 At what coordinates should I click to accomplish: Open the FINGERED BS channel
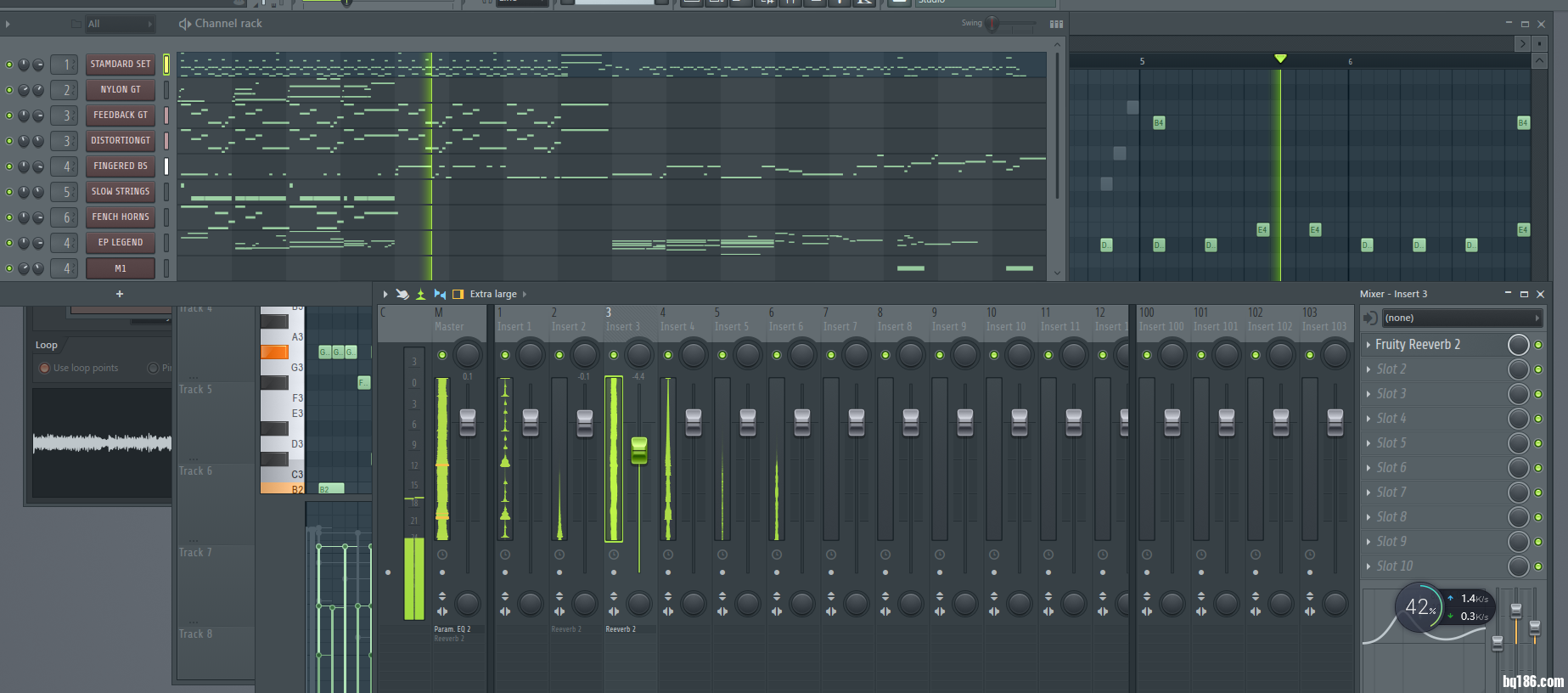pyautogui.click(x=121, y=166)
